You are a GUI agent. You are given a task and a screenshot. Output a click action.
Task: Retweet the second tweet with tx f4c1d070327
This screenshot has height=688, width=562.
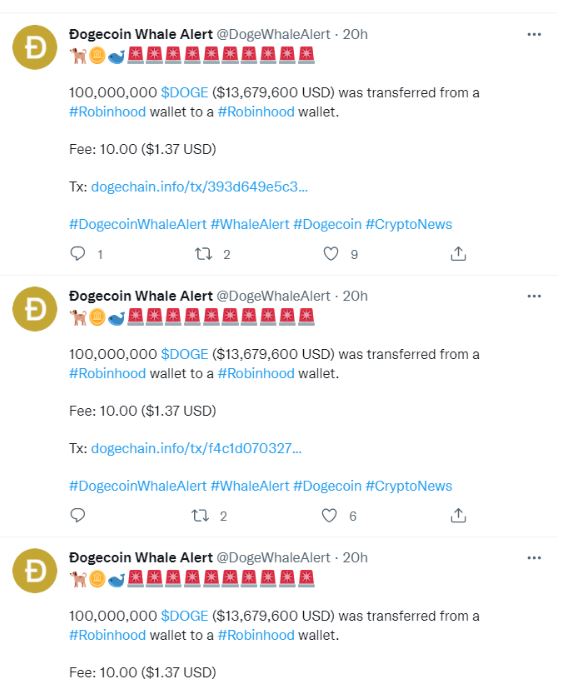point(200,515)
